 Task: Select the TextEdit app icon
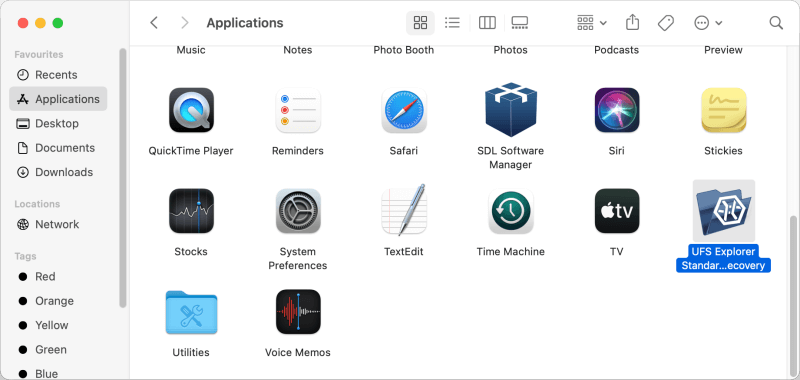404,210
